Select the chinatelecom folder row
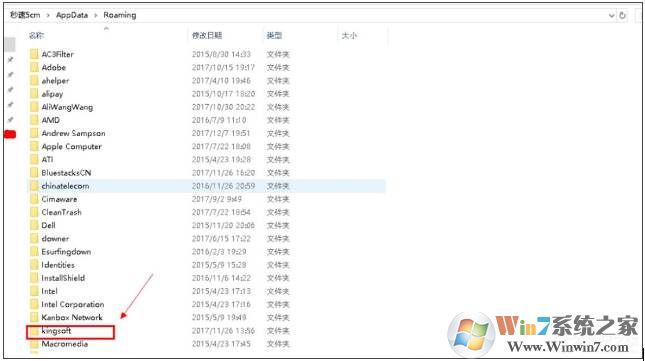This screenshot has width=645, height=361. pos(206,186)
